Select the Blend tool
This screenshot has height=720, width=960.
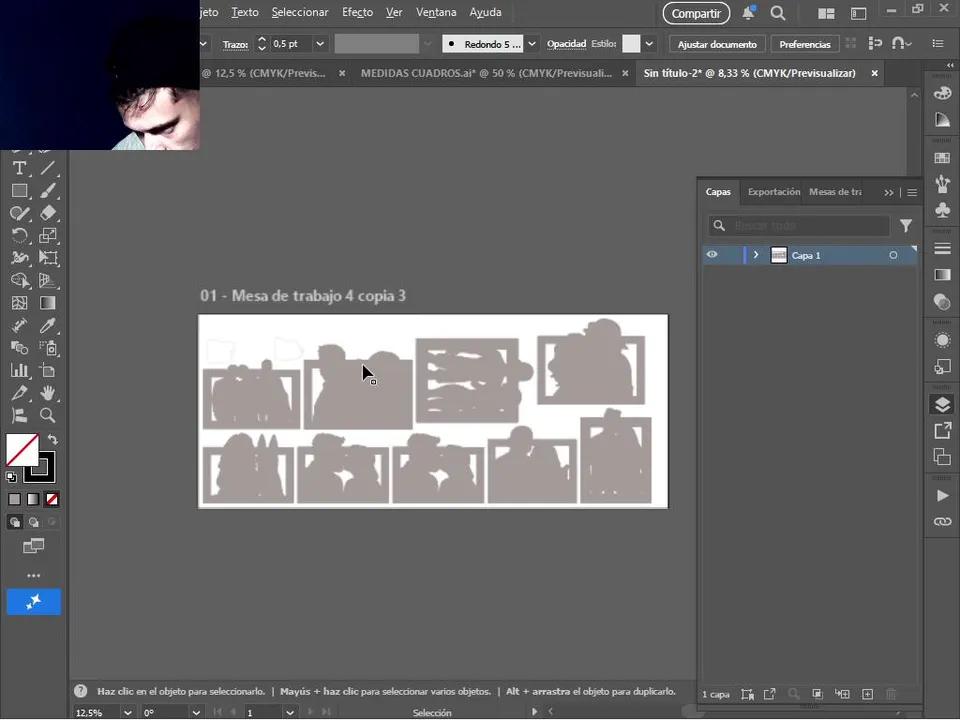click(19, 348)
